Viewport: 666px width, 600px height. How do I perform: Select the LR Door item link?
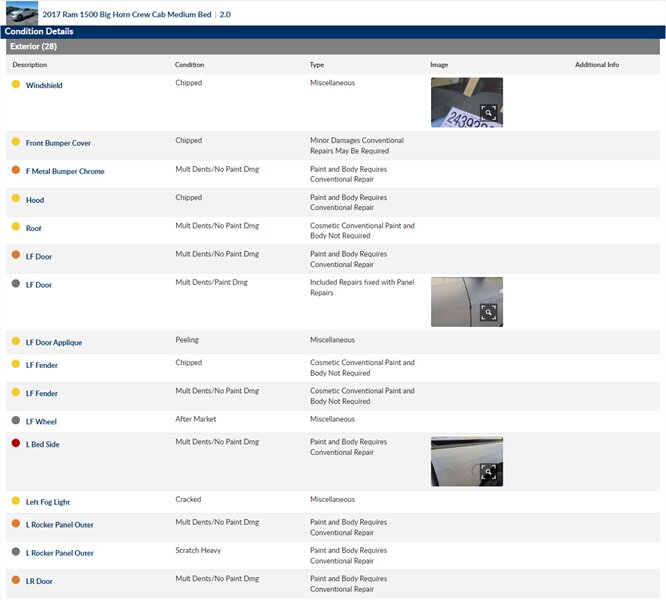(x=39, y=581)
